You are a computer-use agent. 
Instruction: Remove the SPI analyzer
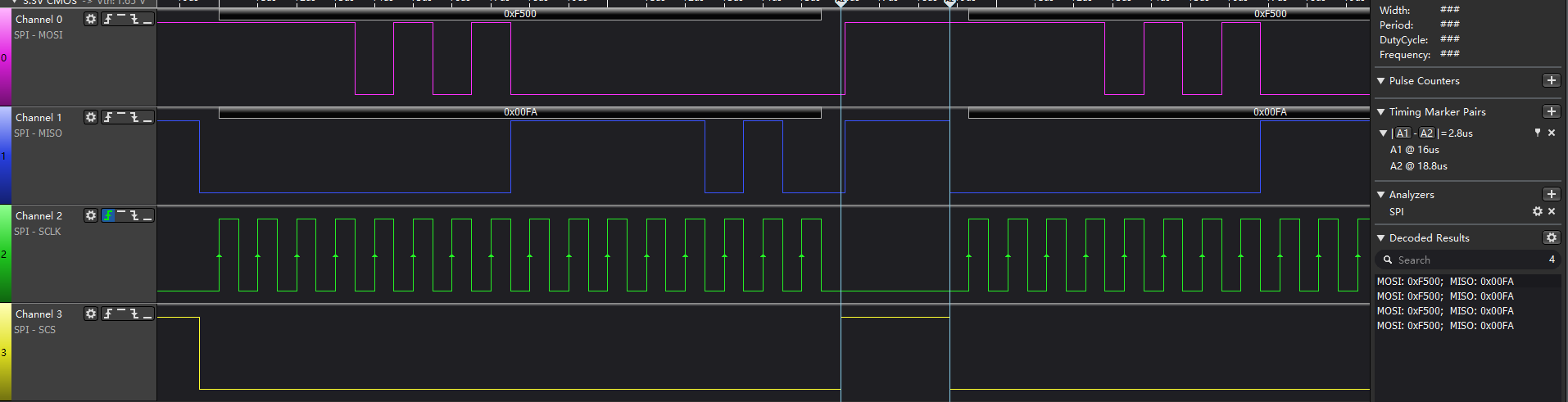1551,211
